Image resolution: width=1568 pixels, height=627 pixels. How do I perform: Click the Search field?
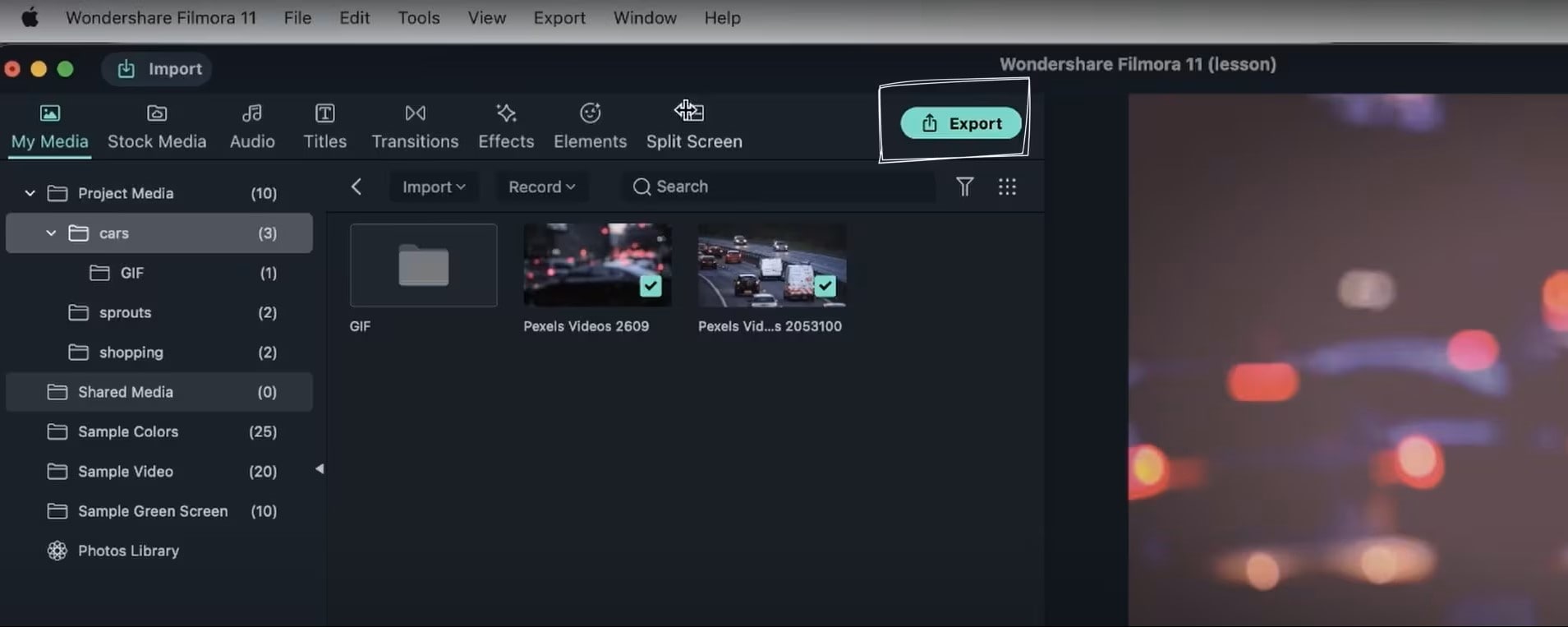778,187
